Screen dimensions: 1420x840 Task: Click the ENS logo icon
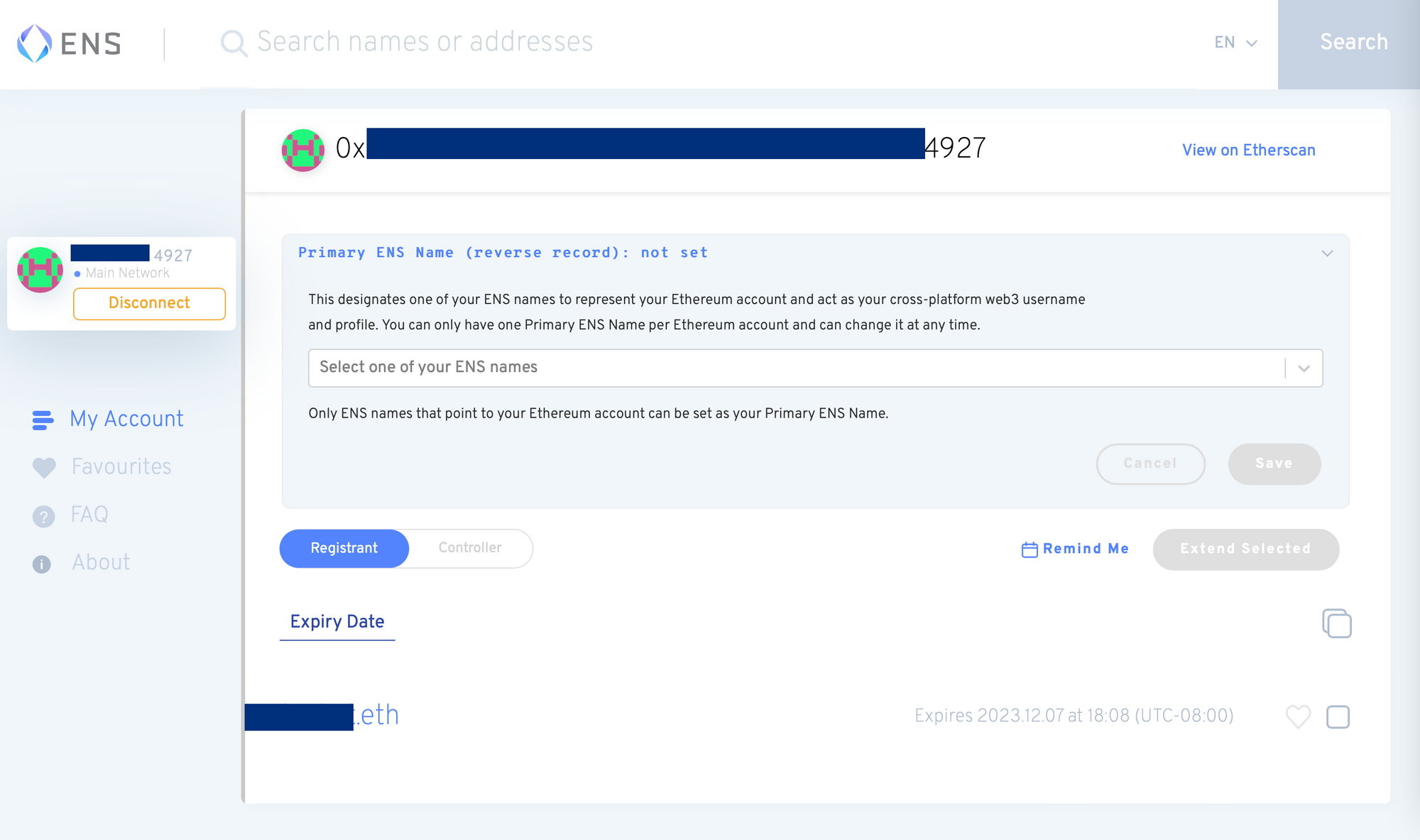pyautogui.click(x=34, y=43)
